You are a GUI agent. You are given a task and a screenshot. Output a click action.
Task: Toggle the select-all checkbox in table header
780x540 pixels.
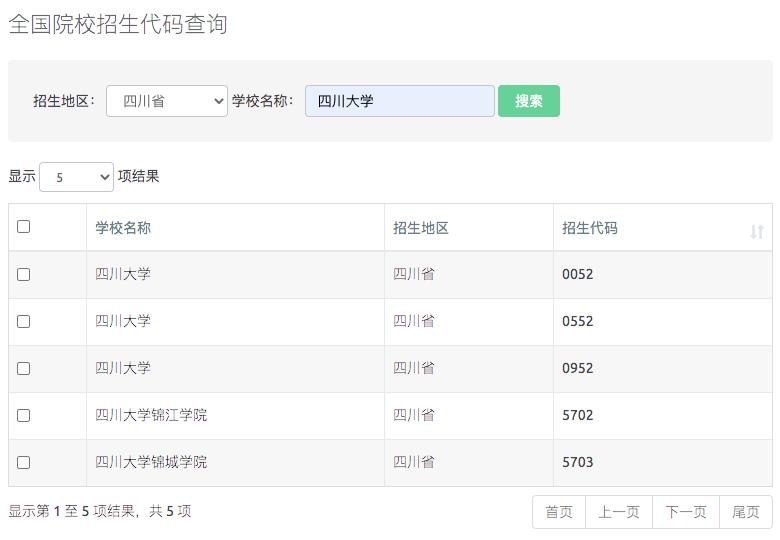[23, 227]
